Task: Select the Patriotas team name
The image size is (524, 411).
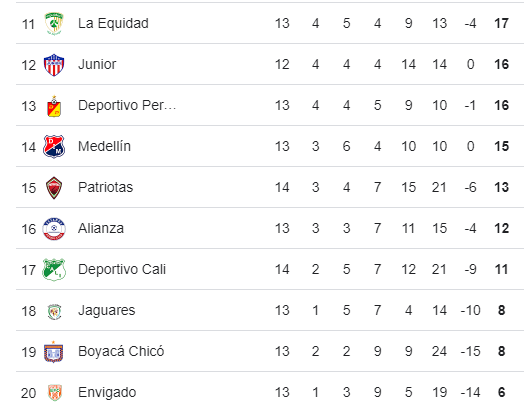Action: [x=106, y=187]
